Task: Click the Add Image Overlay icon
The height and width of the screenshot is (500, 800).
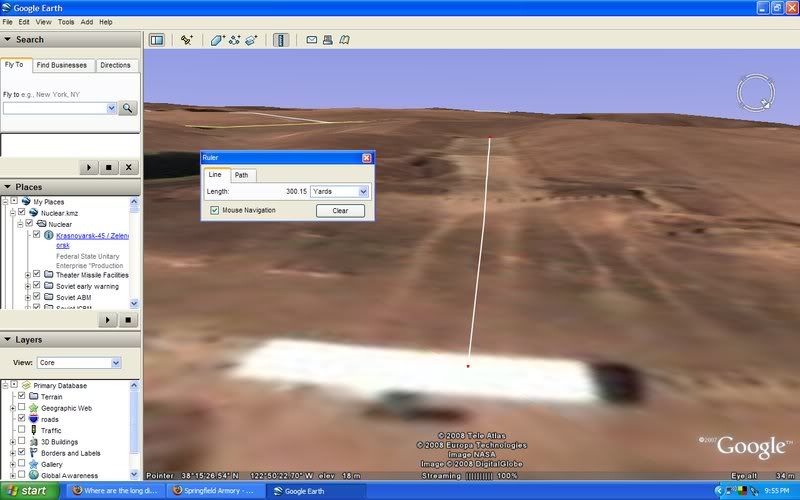Action: pyautogui.click(x=252, y=40)
